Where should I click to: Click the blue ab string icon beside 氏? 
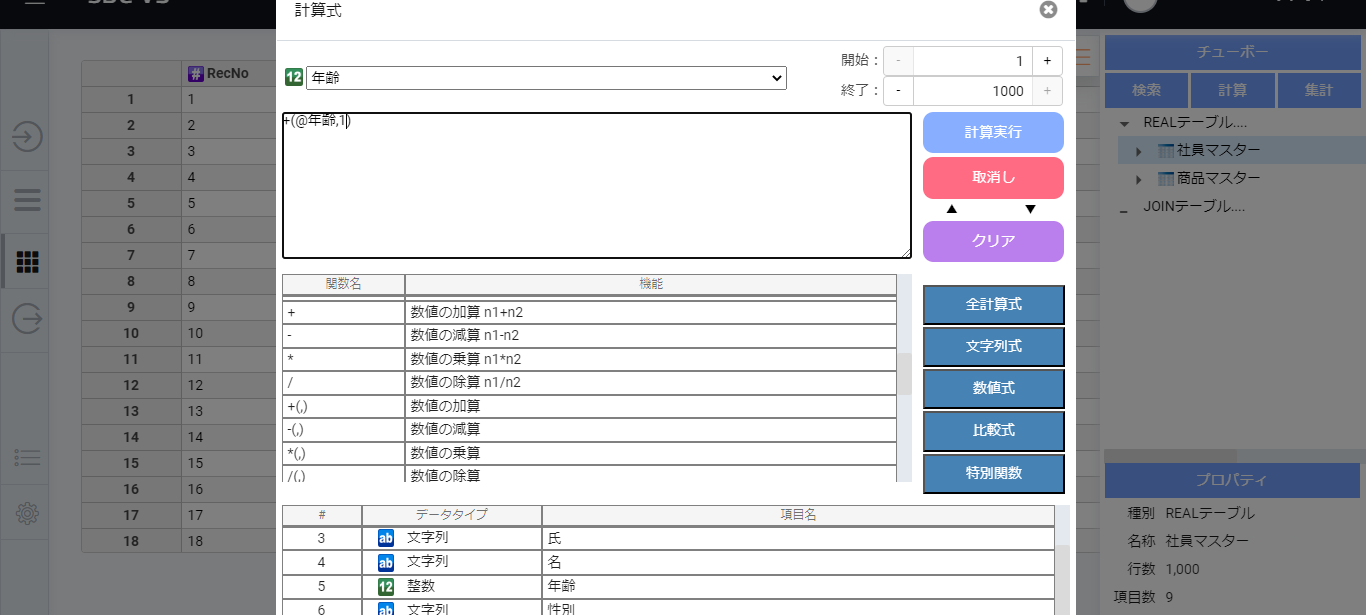386,537
